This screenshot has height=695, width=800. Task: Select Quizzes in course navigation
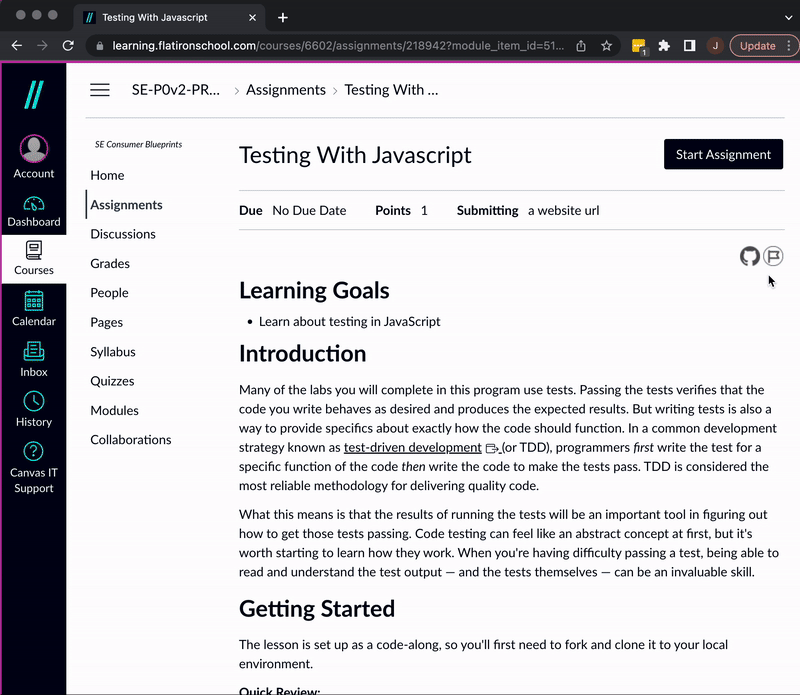coord(112,381)
